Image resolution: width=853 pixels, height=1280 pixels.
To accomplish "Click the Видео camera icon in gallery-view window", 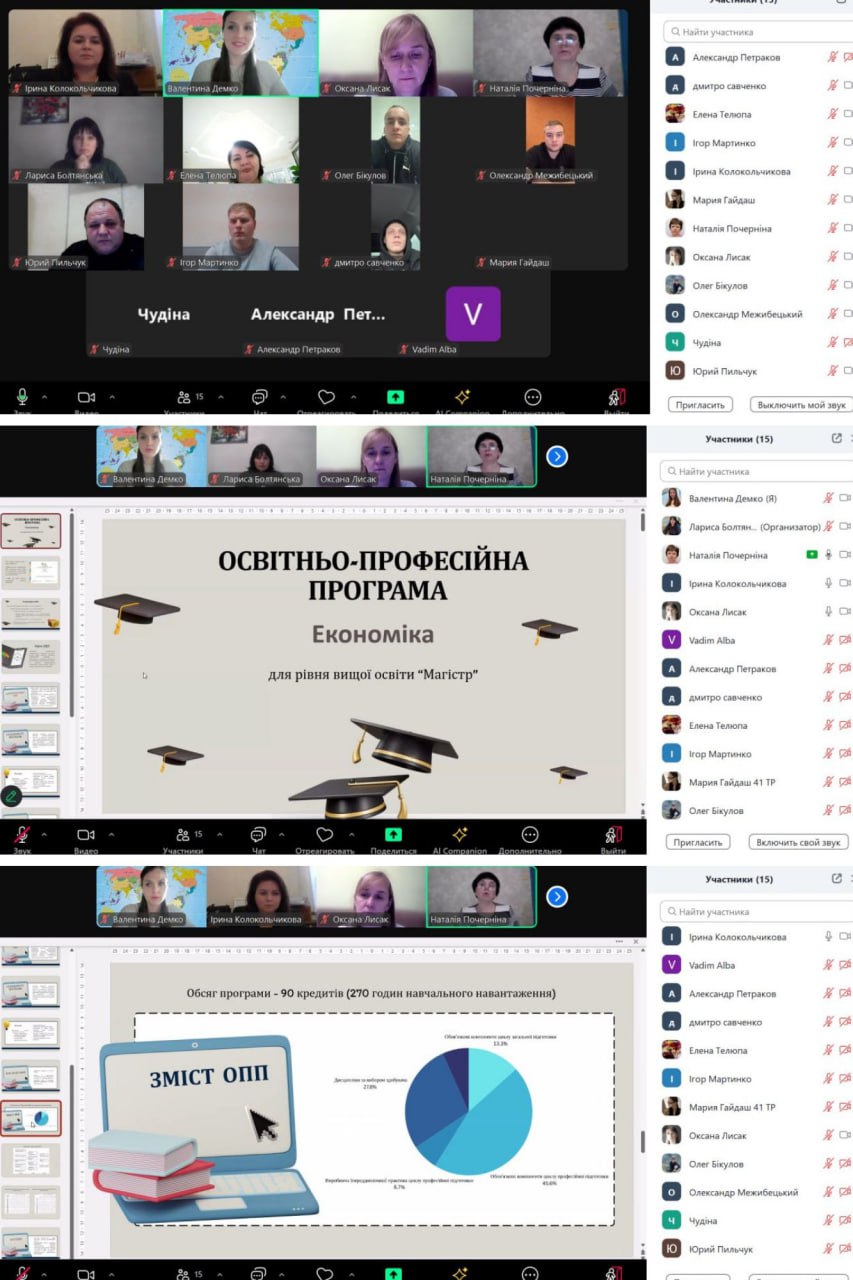I will 86,397.
